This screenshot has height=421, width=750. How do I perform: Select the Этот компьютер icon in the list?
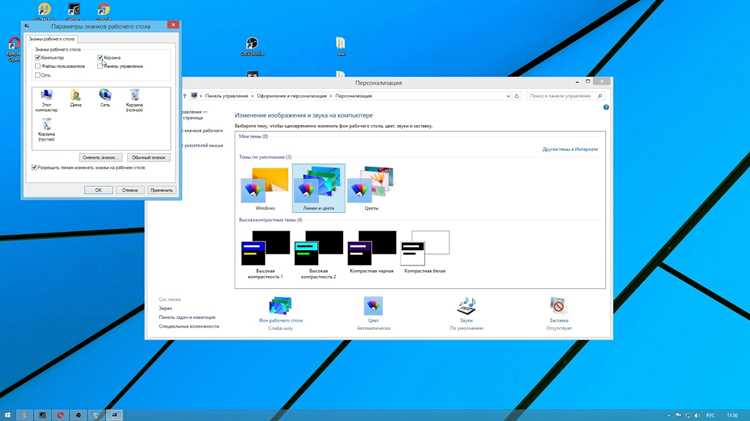click(x=46, y=100)
